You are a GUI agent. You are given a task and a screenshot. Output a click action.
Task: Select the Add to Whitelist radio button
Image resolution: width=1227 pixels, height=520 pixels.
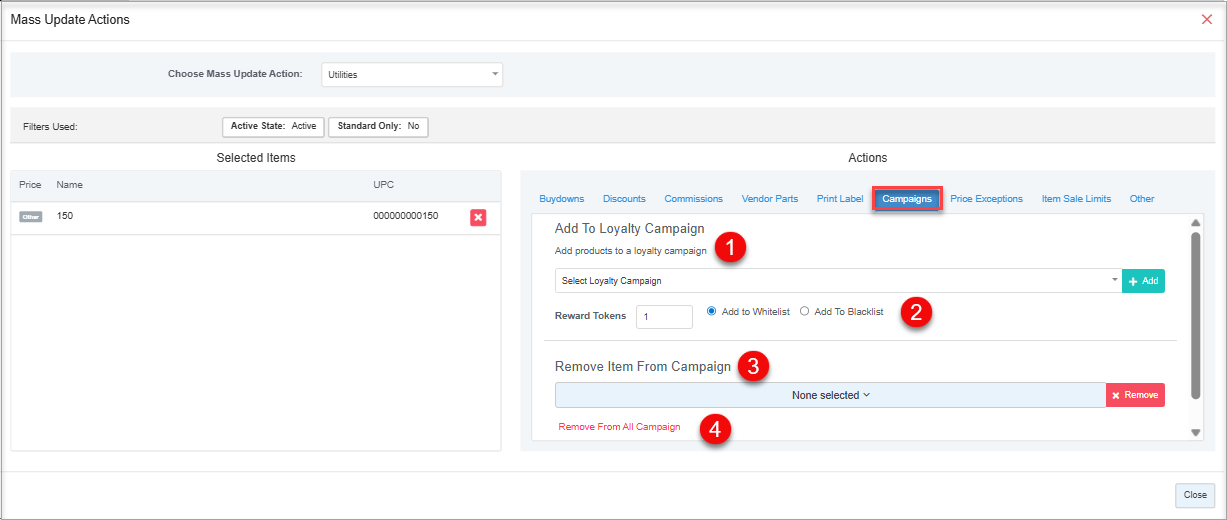(x=712, y=311)
